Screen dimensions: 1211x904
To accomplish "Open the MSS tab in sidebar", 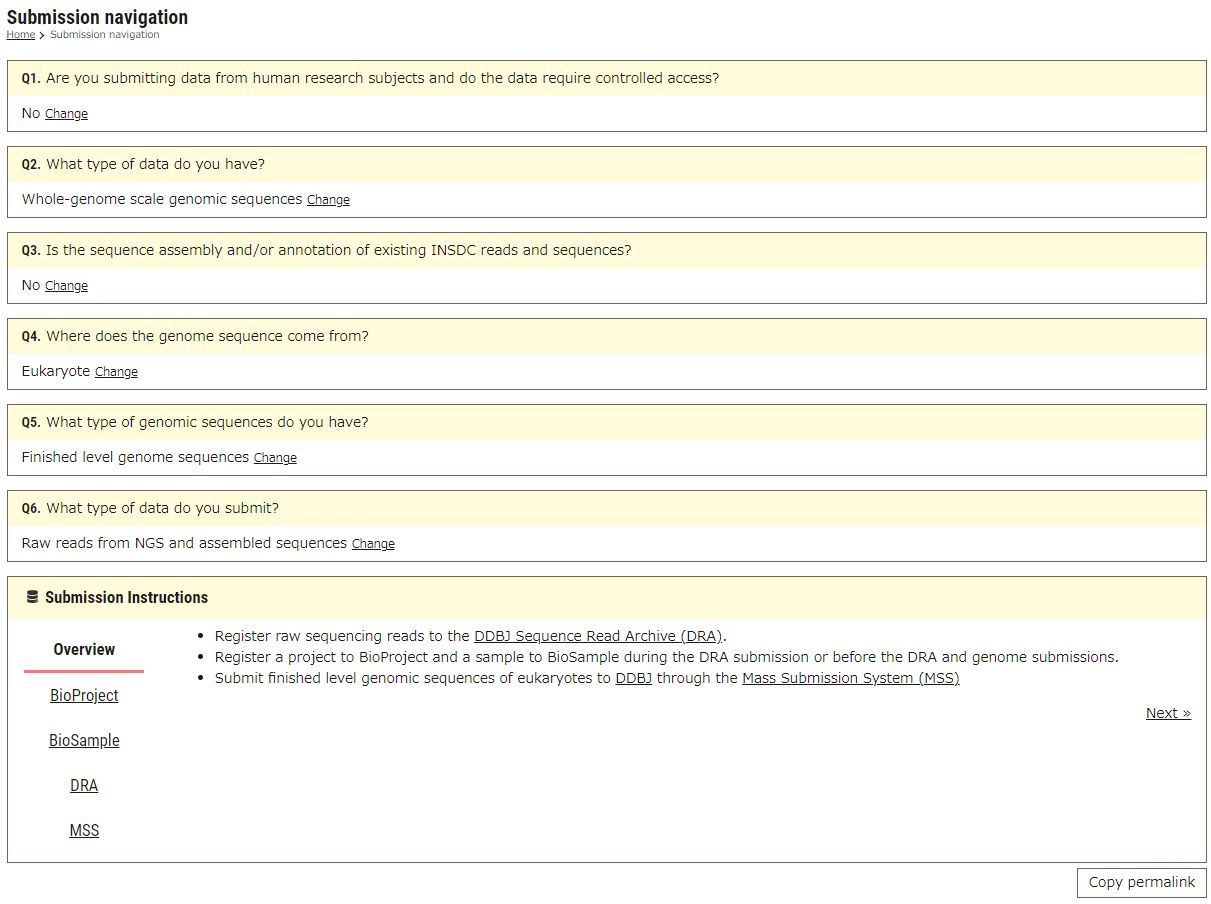I will tap(84, 830).
